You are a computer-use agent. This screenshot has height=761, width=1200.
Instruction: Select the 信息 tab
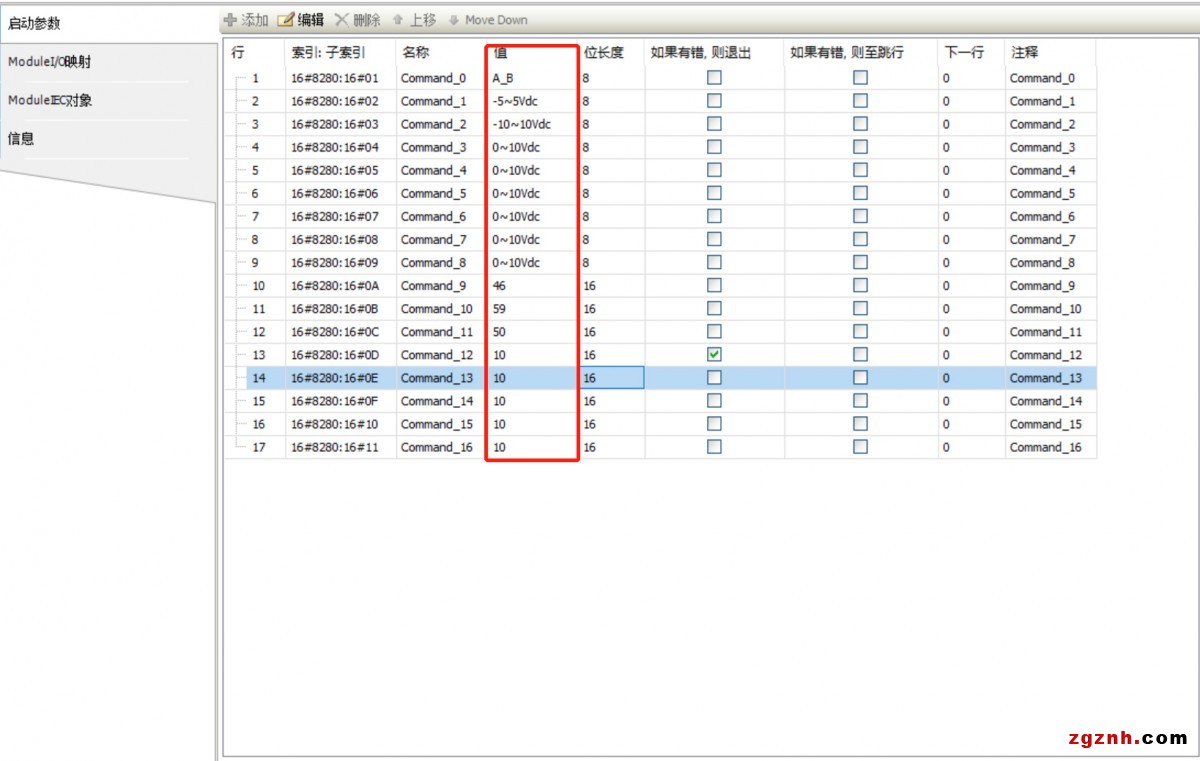[x=22, y=139]
